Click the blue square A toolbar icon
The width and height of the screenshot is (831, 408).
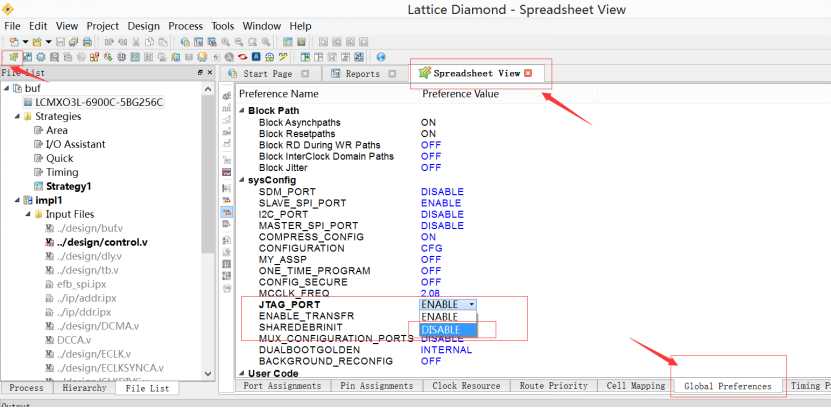tap(256, 57)
